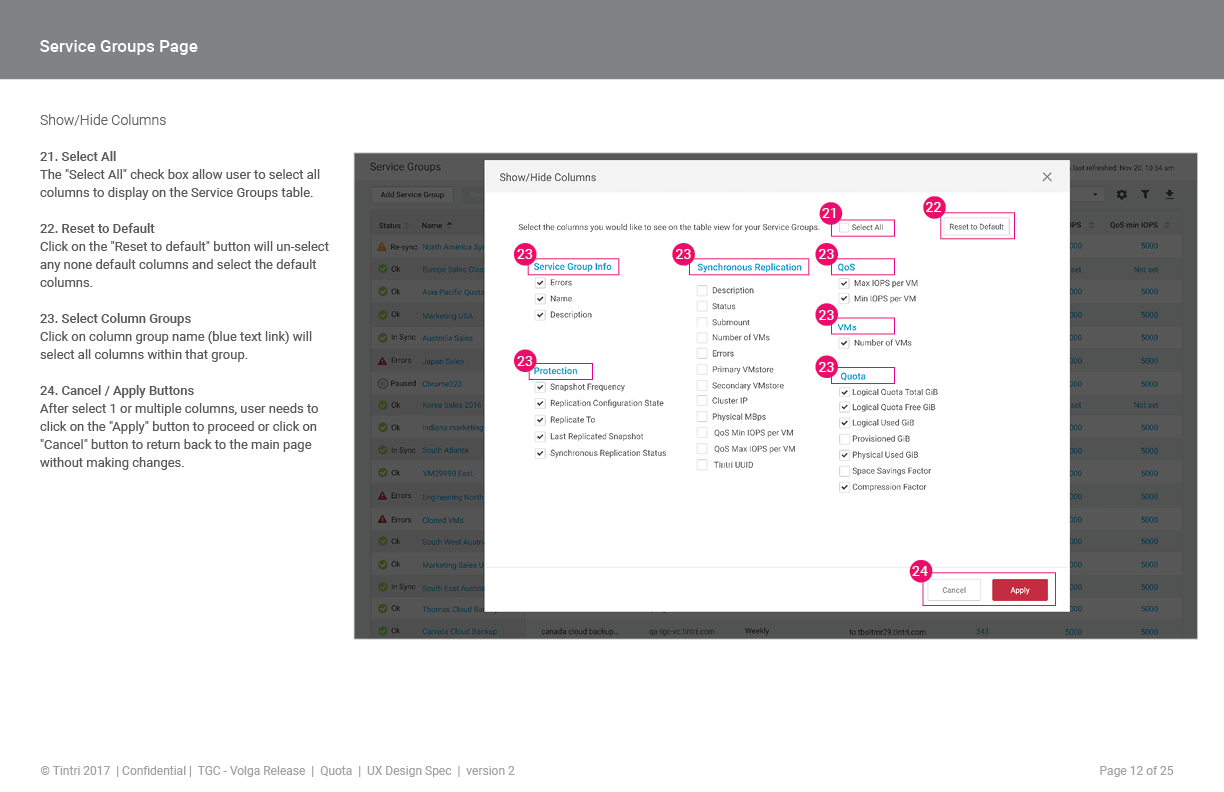Screen dimensions: 1224x792
Task: Click the Errors icon on Engineering North row
Action: (x=382, y=496)
